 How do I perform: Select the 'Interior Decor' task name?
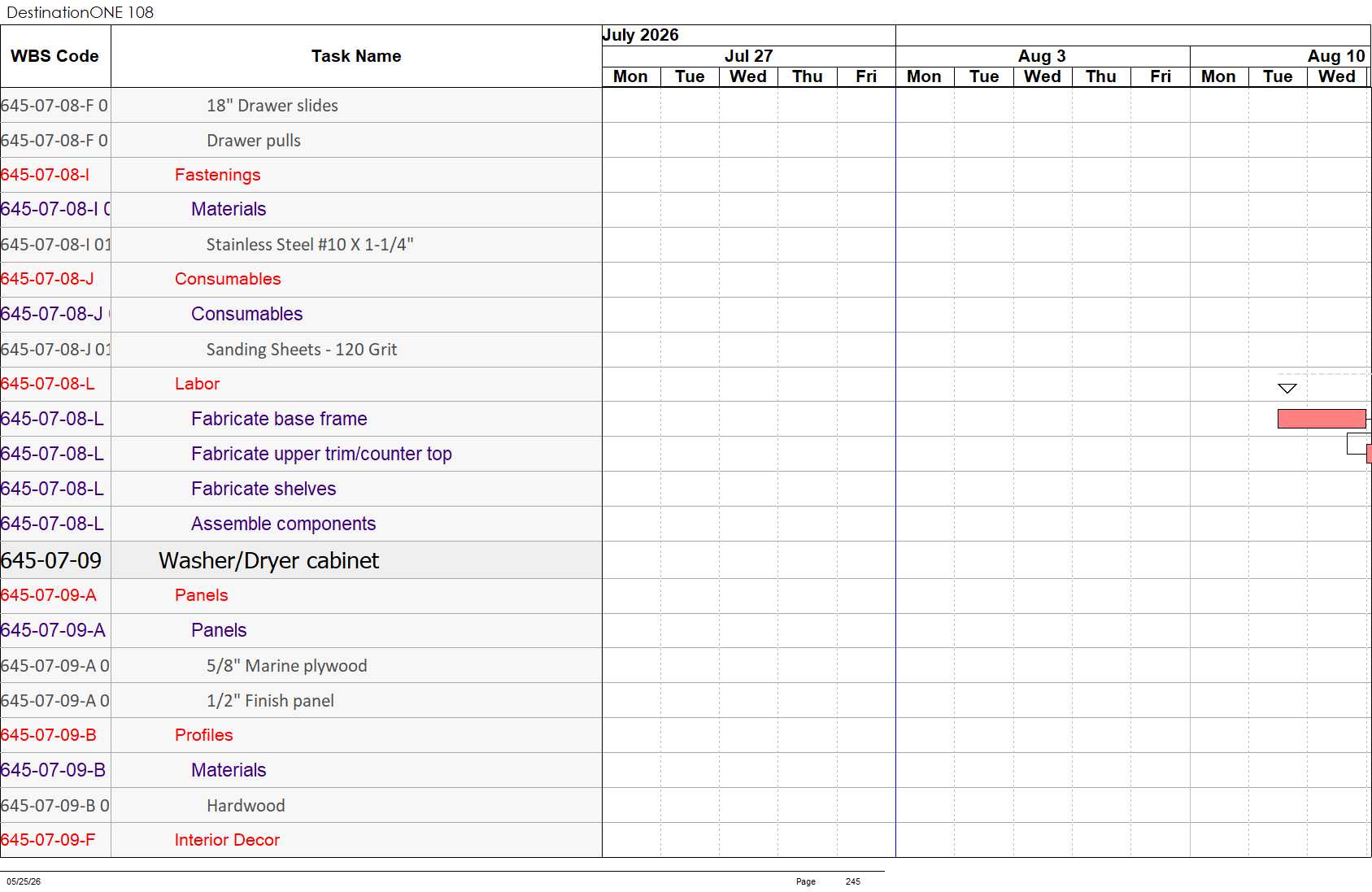point(227,840)
